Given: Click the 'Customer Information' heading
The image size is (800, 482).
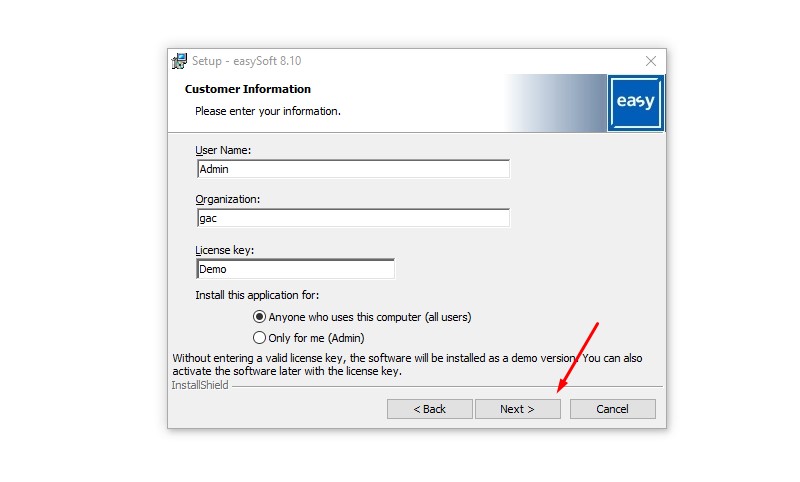Looking at the screenshot, I should (x=247, y=89).
